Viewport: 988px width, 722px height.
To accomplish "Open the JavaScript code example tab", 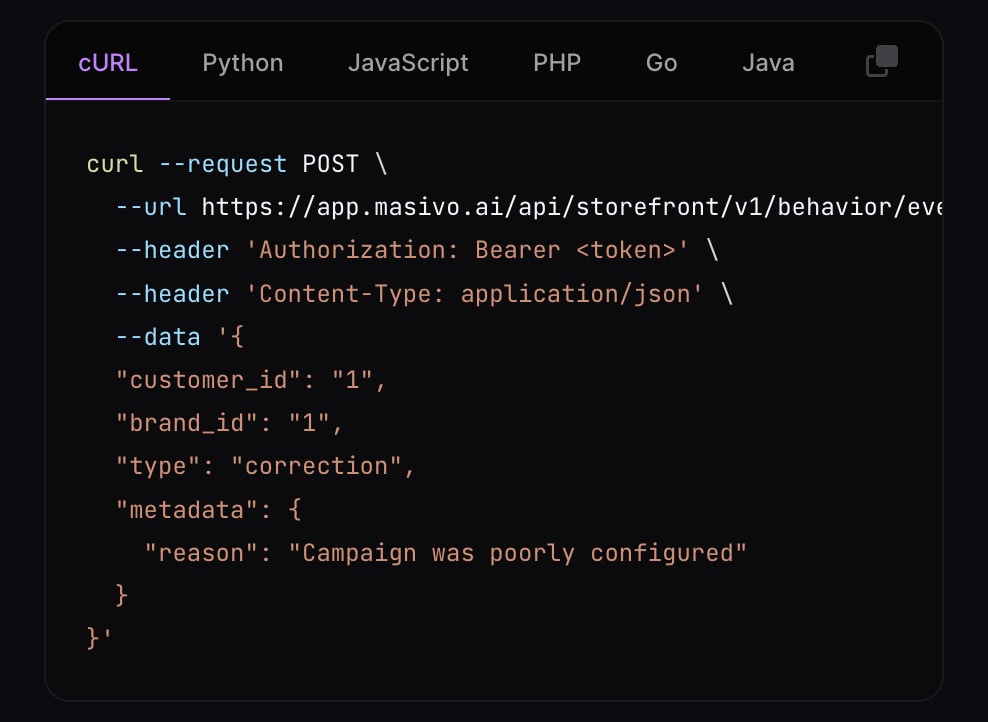I will (408, 63).
